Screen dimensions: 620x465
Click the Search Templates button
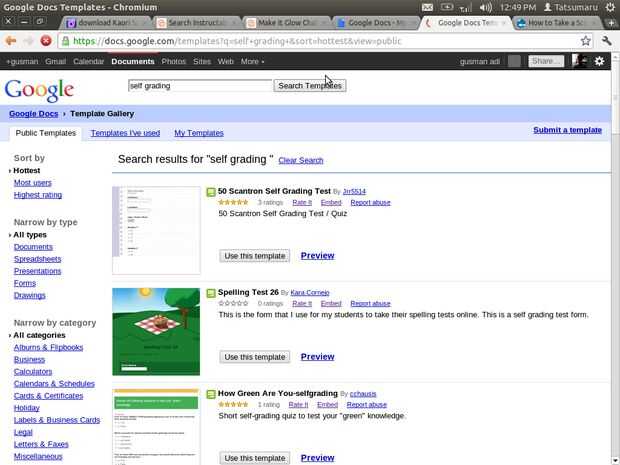(x=310, y=86)
